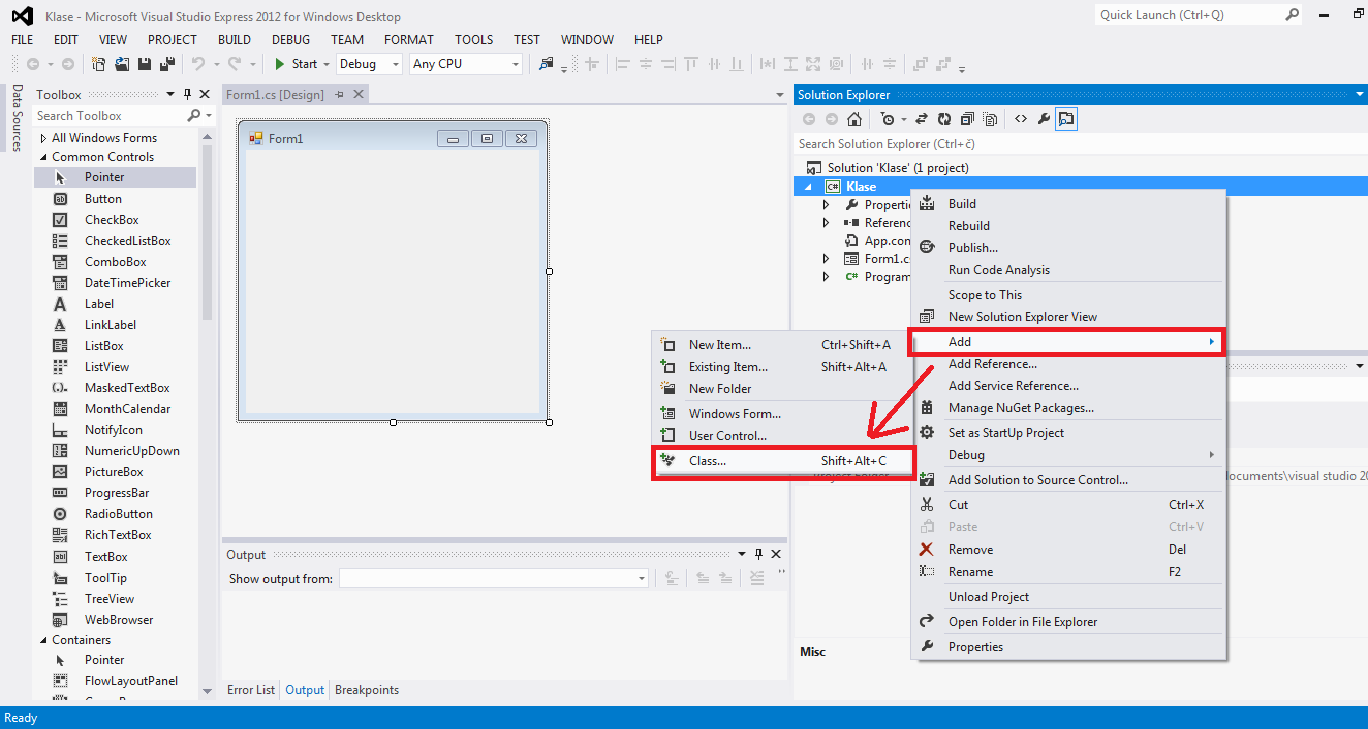The height and width of the screenshot is (729, 1368).
Task: Switch to the Error List tab
Action: coord(251,690)
